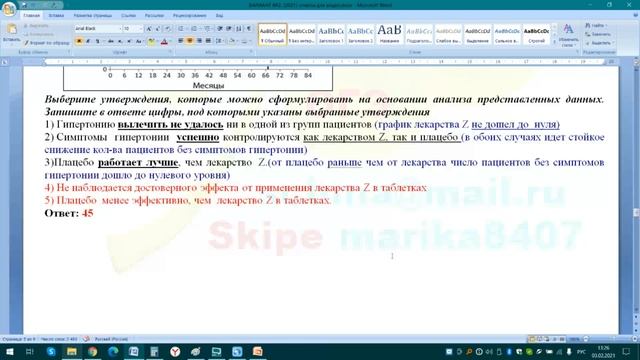Click the Decrease Indent icon
This screenshot has height=360, width=640.
point(220,29)
